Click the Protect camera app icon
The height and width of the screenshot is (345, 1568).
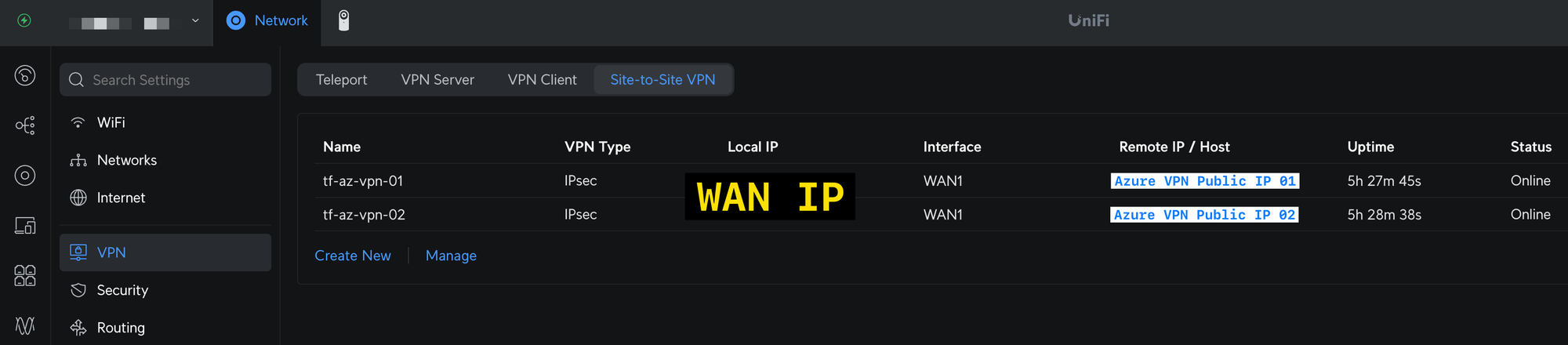pyautogui.click(x=343, y=20)
